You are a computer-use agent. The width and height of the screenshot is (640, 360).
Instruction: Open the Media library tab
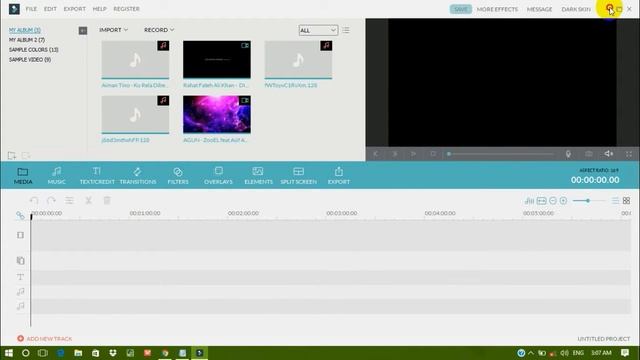click(23, 176)
